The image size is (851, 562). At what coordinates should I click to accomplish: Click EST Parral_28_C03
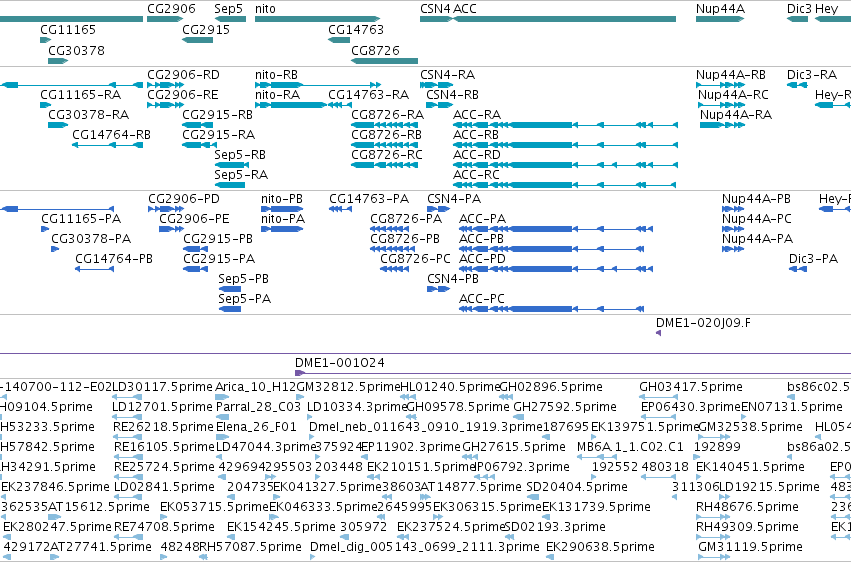point(258,406)
